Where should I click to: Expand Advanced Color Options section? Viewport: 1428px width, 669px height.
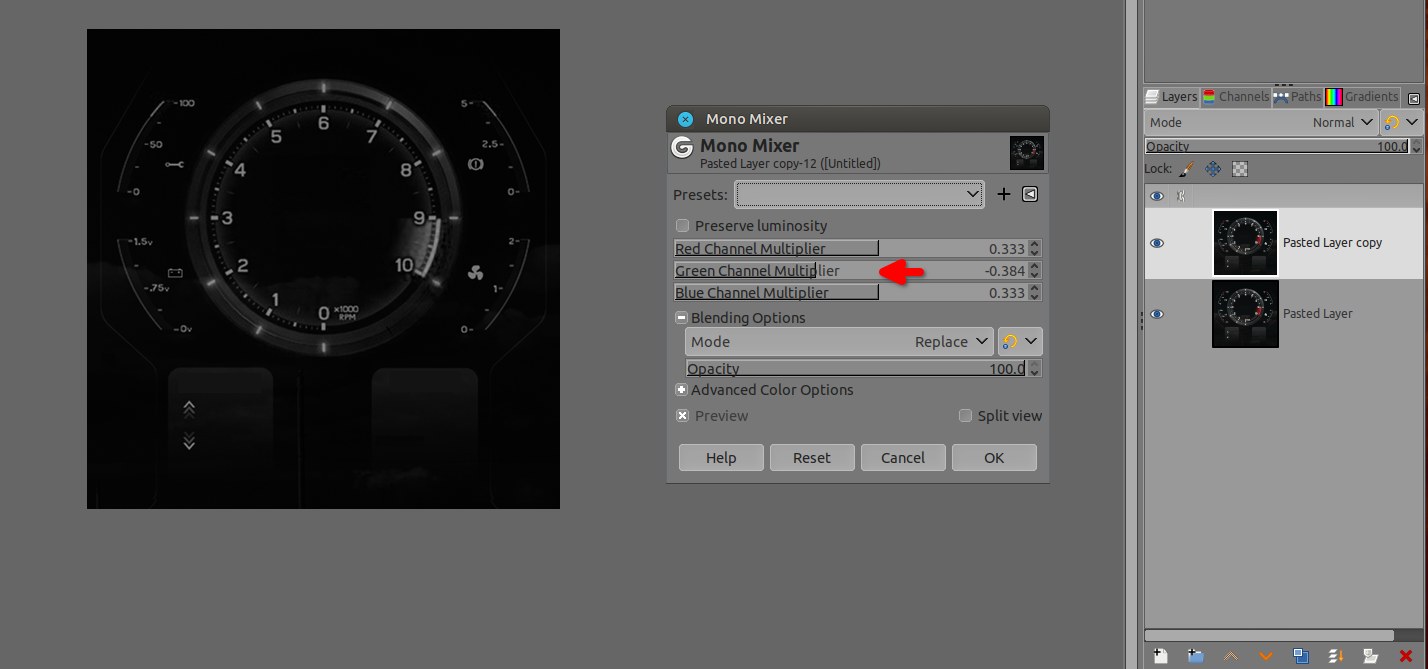[681, 390]
